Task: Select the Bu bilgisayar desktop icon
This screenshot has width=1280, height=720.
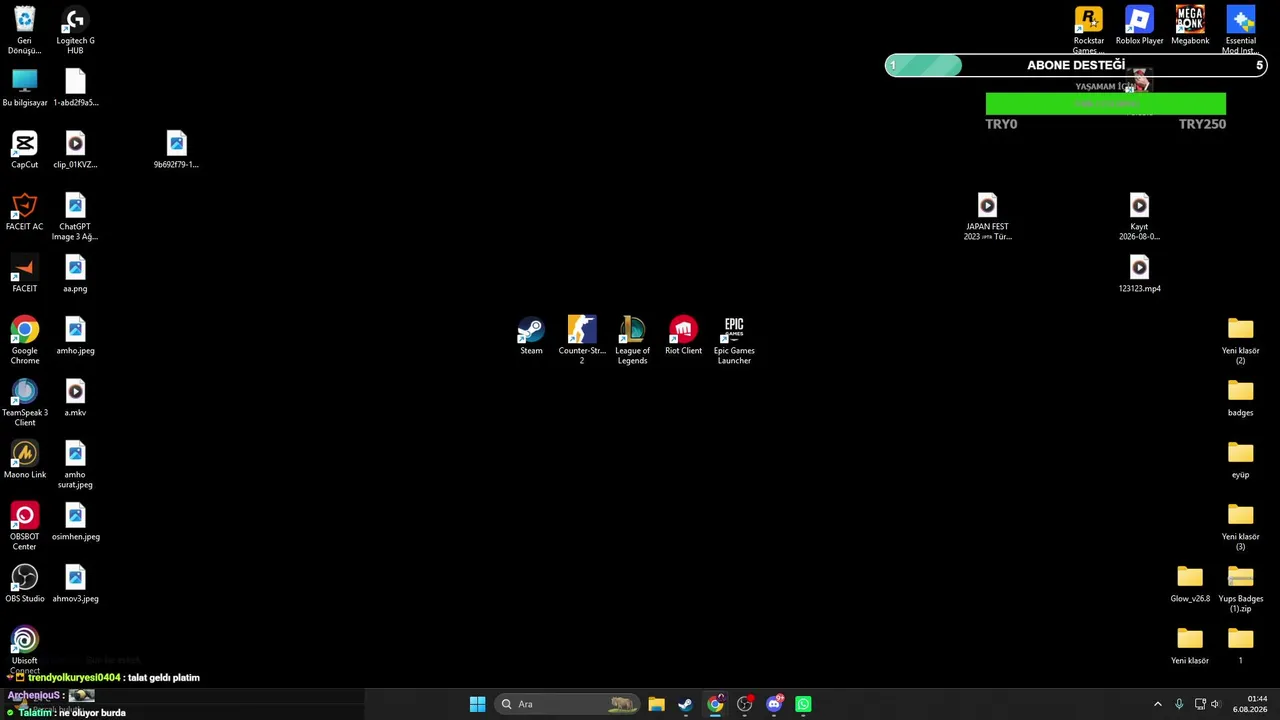Action: click(x=25, y=88)
